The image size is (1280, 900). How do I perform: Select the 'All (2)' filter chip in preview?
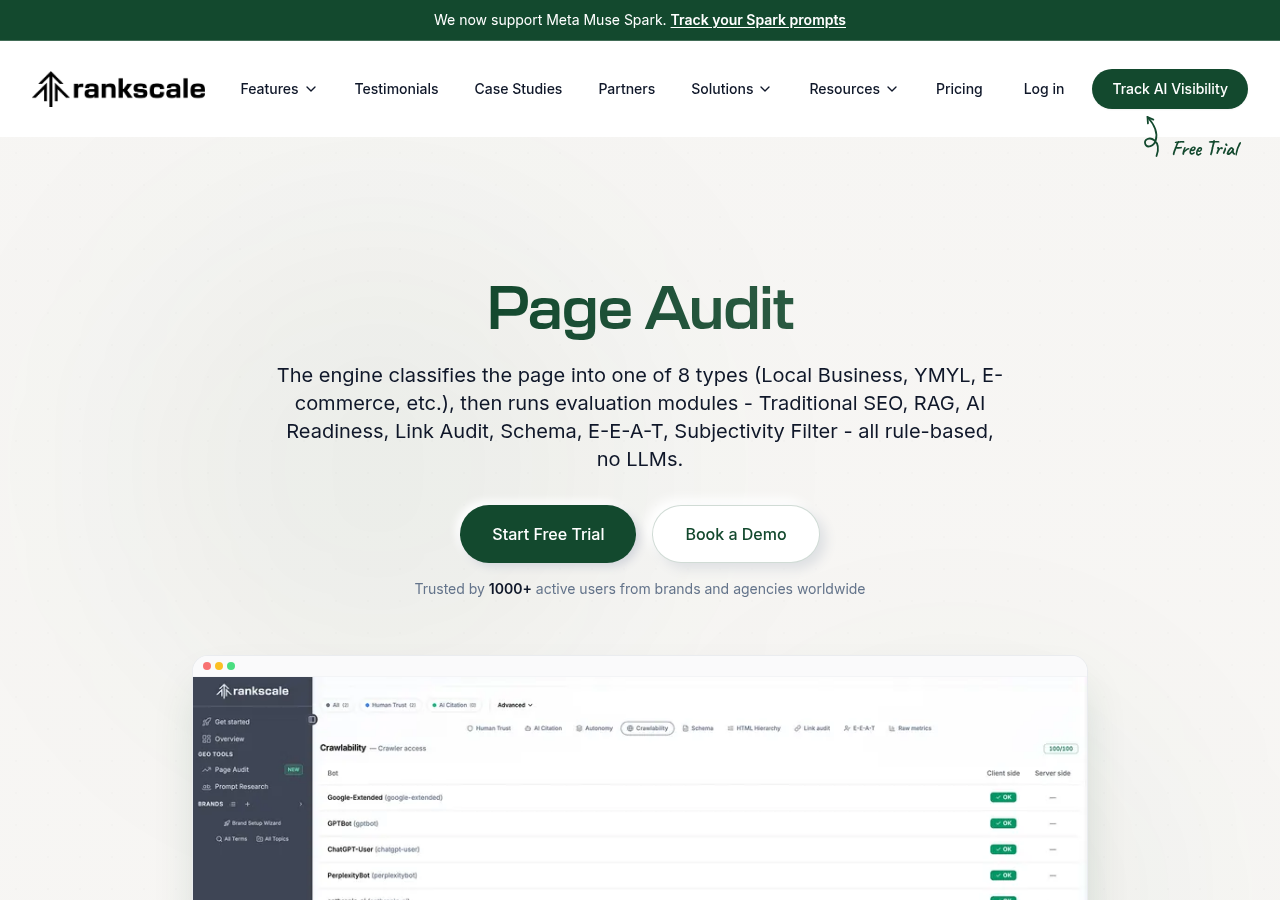337,705
